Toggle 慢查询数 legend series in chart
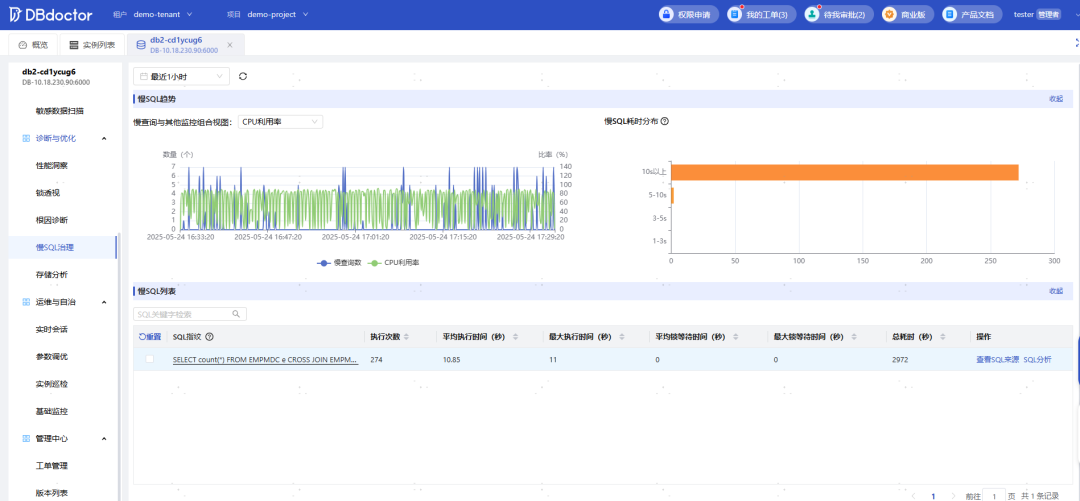The height and width of the screenshot is (501, 1080). [338, 262]
